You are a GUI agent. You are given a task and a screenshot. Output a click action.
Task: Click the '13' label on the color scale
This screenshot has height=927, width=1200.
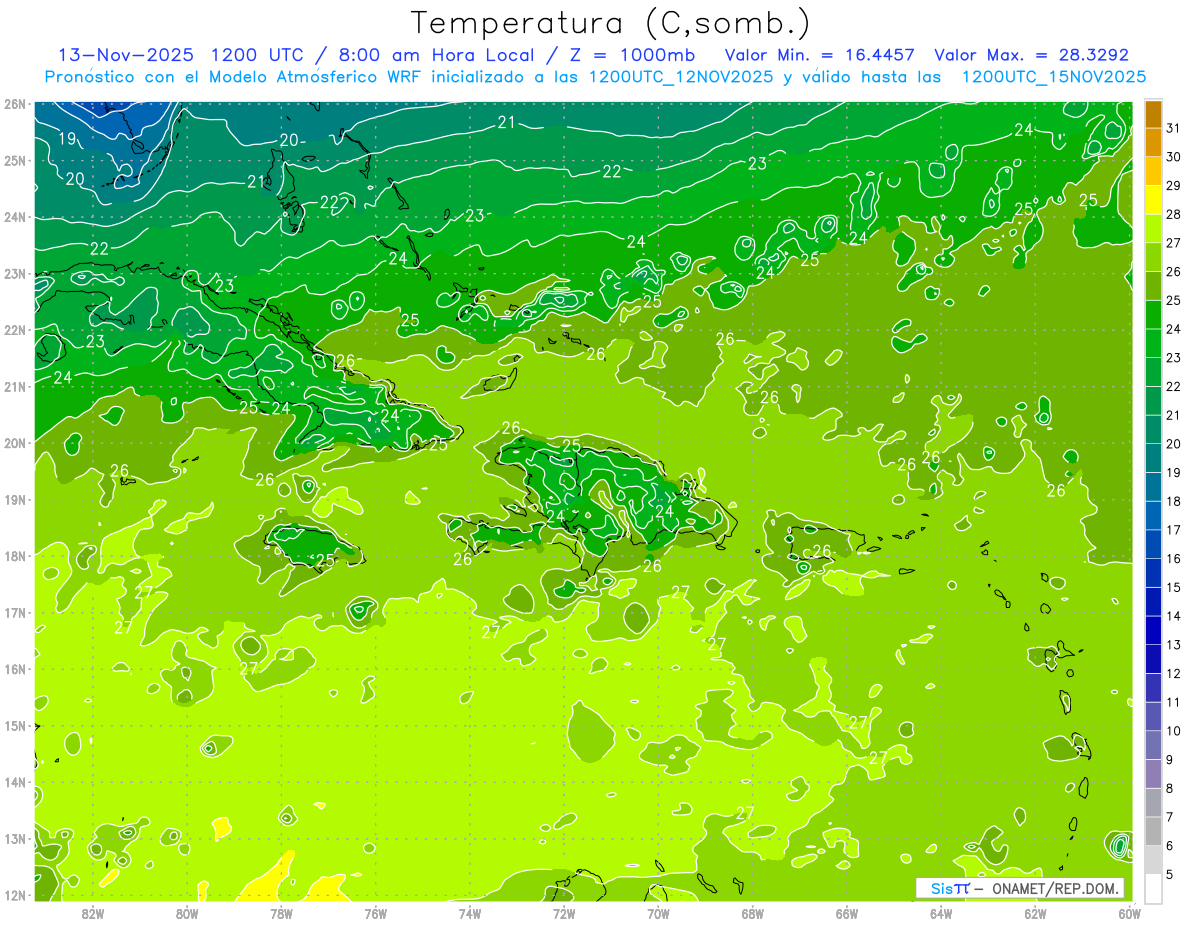pos(1174,645)
